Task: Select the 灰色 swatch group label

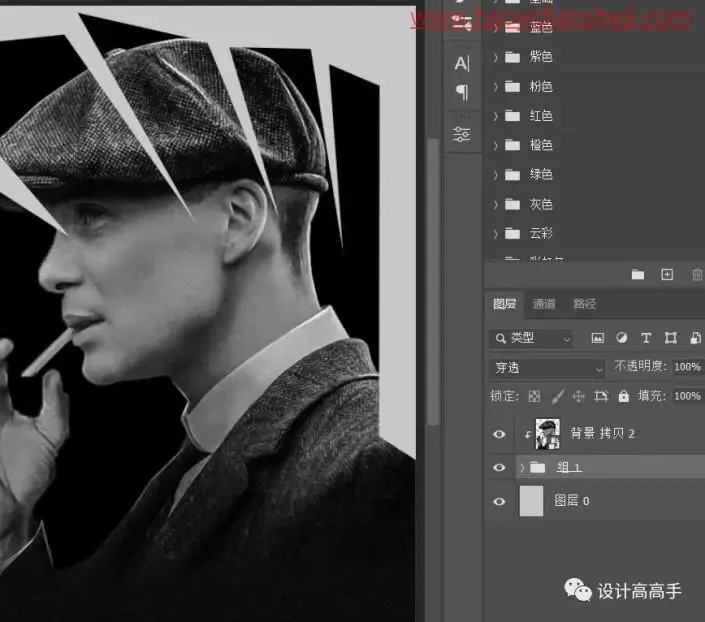Action: coord(541,204)
